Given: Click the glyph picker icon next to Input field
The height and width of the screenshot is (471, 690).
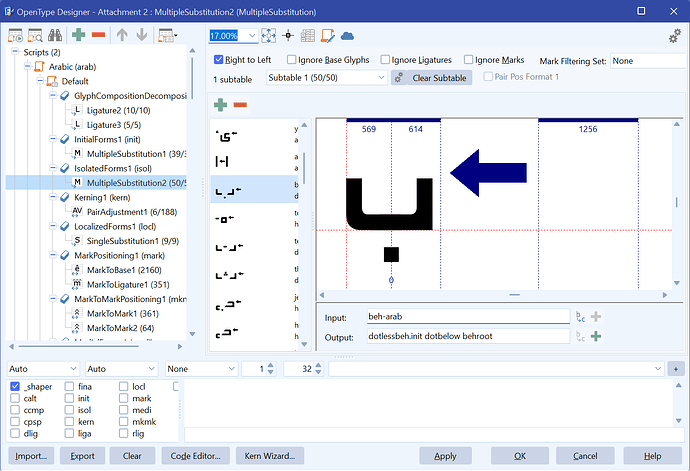Looking at the screenshot, I should [x=580, y=316].
